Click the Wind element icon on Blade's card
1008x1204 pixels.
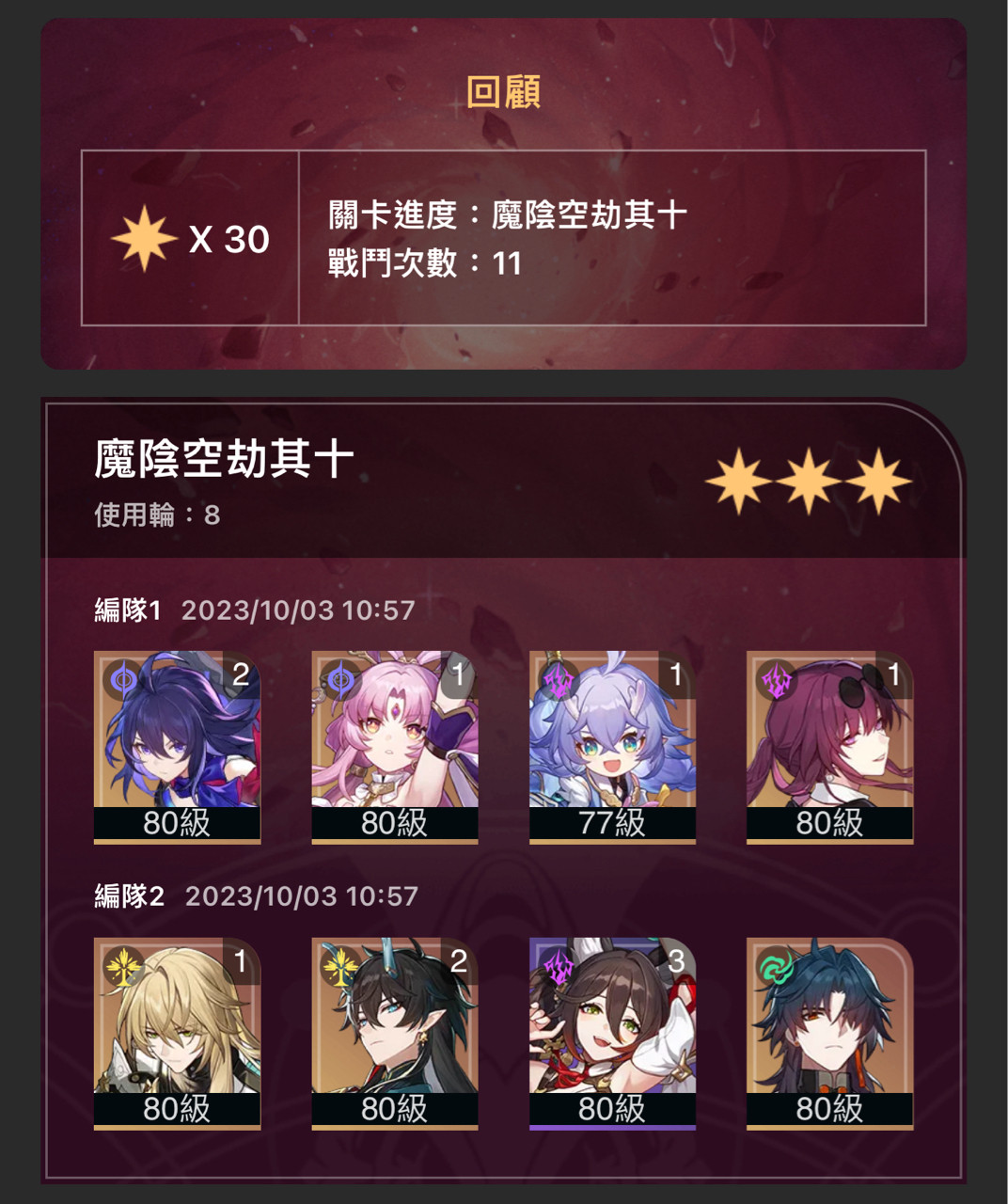[x=777, y=966]
